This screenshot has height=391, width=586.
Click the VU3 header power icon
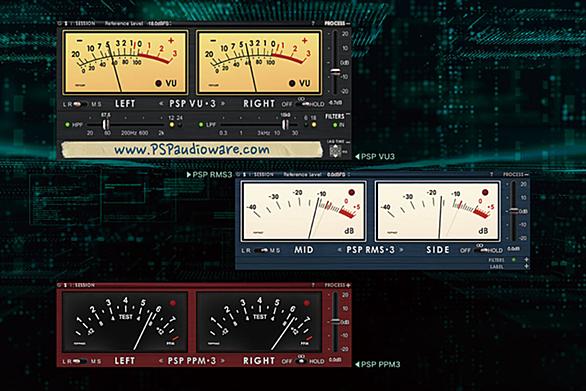coord(59,24)
